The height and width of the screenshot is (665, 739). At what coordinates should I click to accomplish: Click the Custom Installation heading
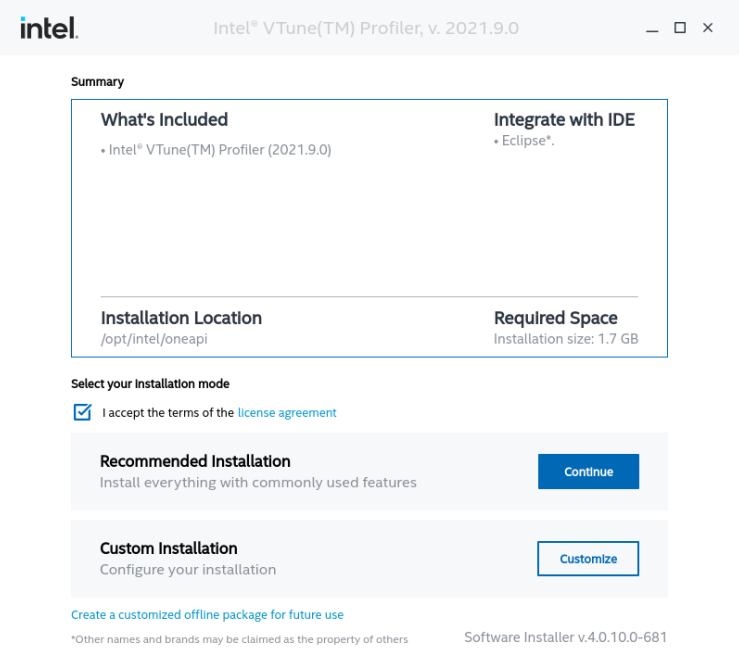point(169,548)
